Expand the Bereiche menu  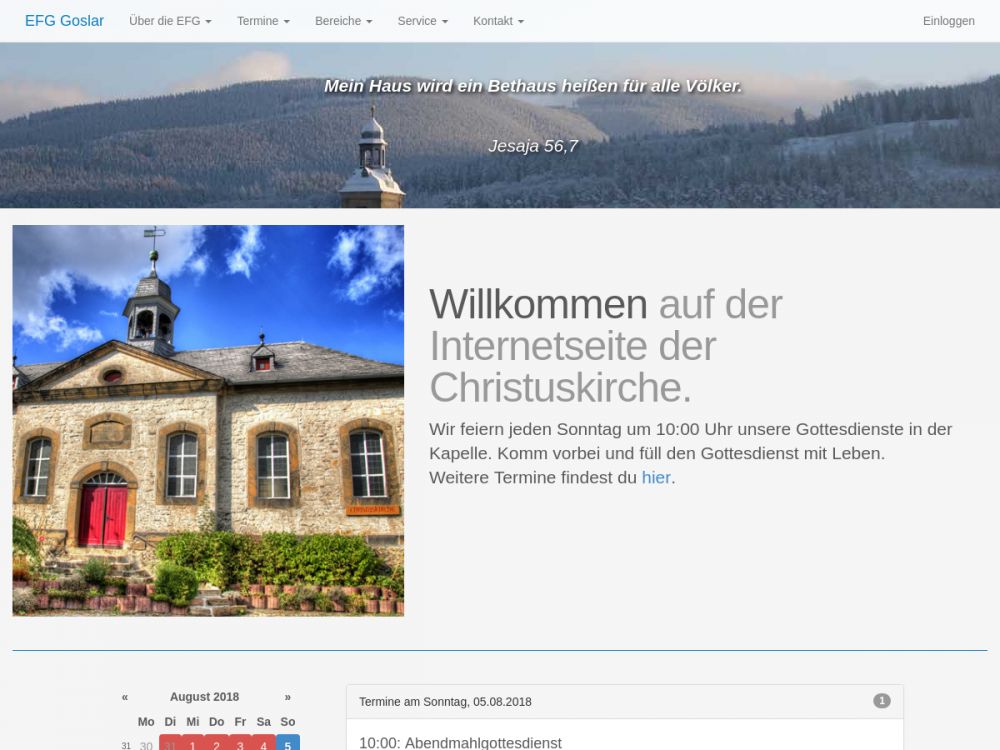343,21
